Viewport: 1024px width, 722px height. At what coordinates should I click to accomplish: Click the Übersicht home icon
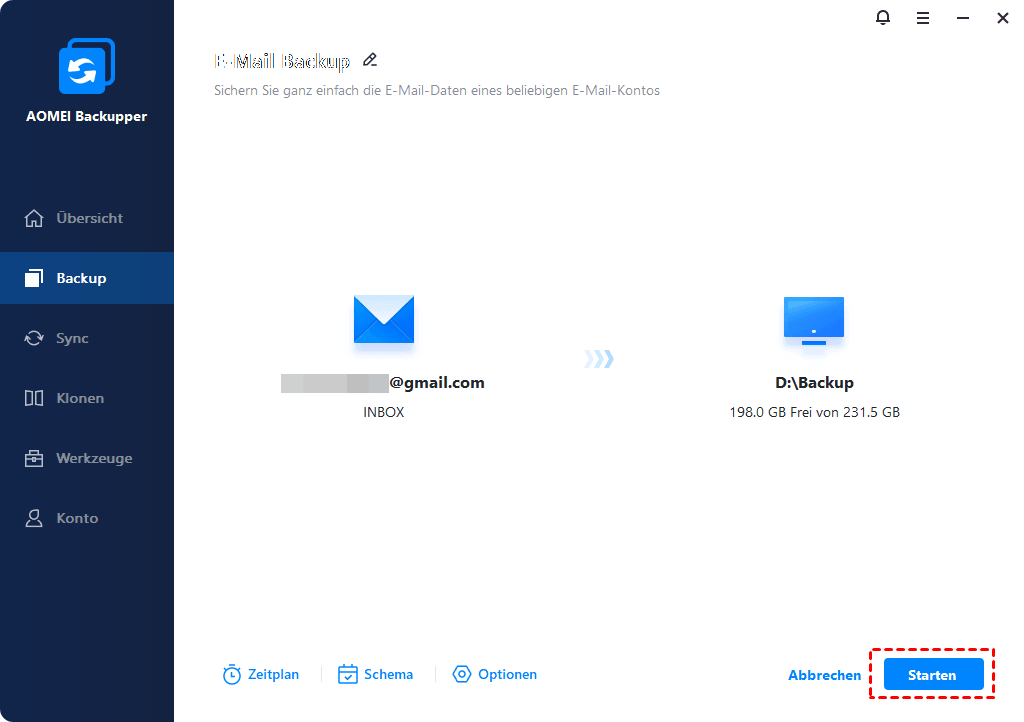(34, 218)
